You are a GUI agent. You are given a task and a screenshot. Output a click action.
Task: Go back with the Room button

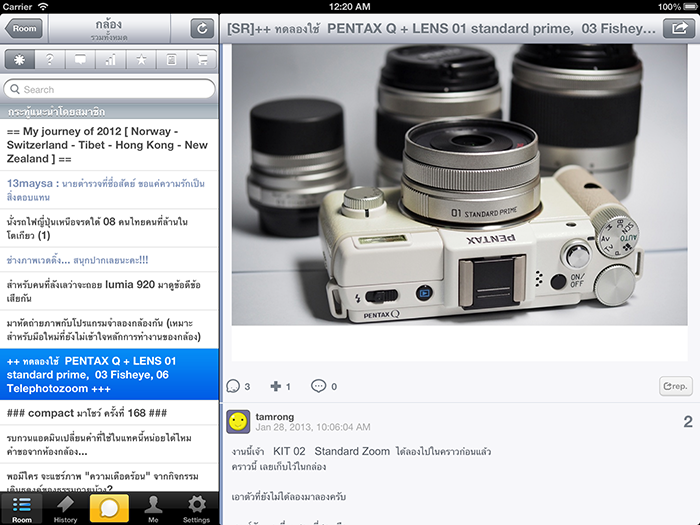tap(24, 29)
